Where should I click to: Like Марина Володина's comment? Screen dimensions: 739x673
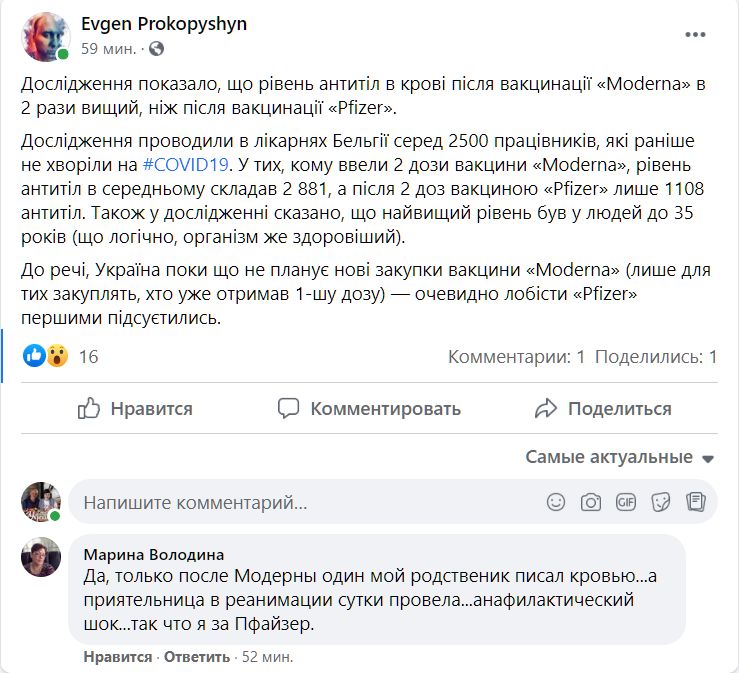[x=118, y=657]
